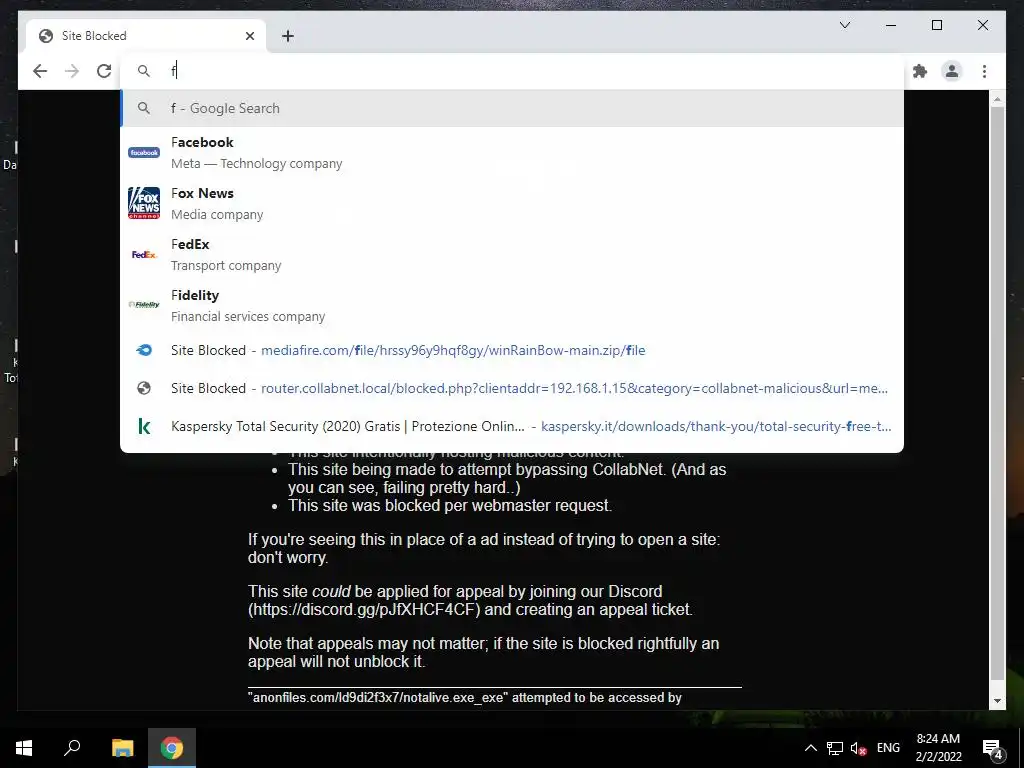Click the Facebook logo icon

point(144,152)
